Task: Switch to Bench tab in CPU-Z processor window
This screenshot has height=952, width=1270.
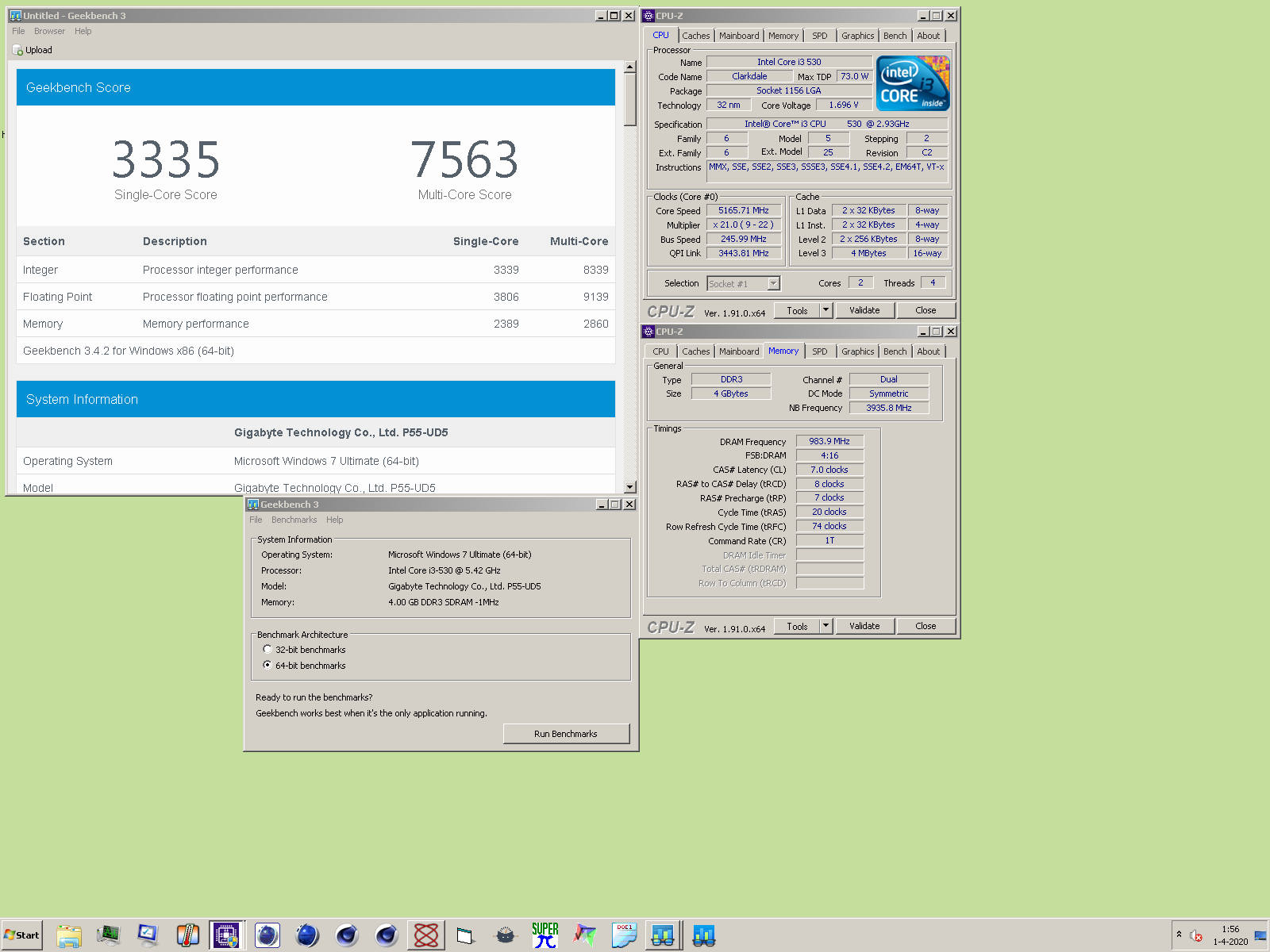Action: (x=895, y=36)
